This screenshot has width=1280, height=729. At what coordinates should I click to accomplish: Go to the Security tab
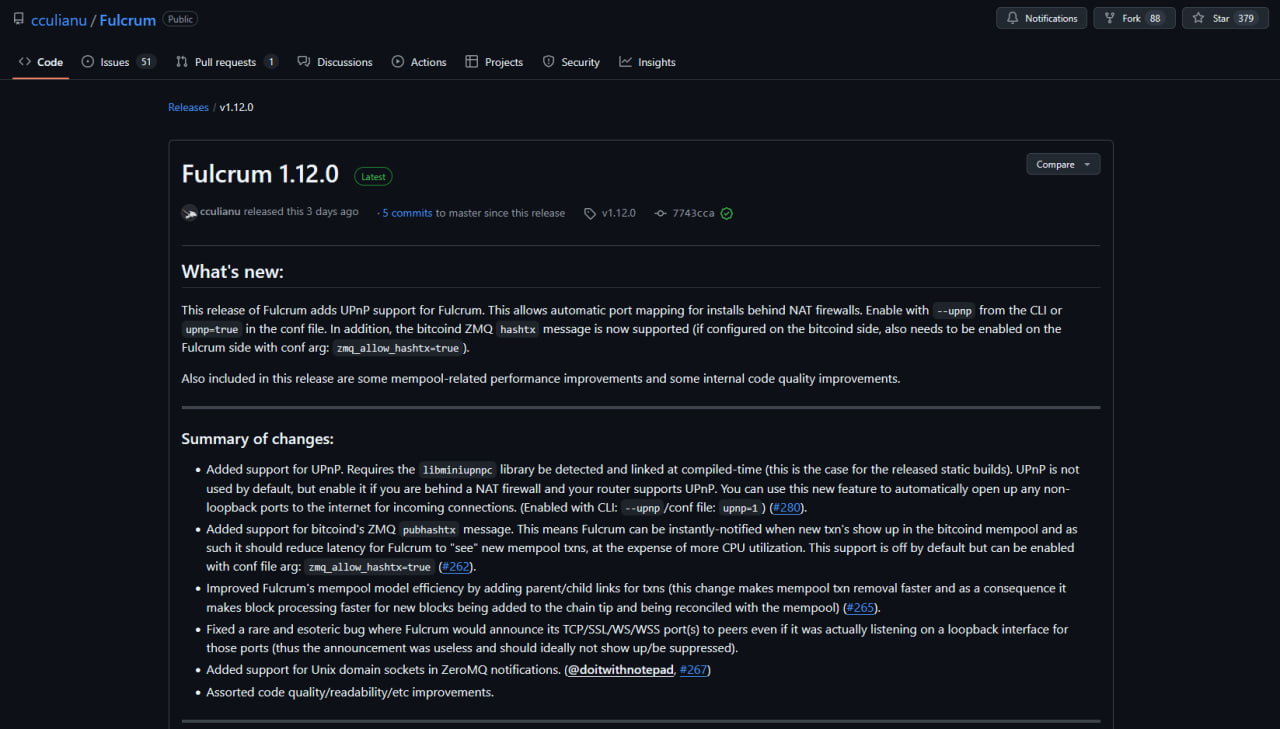[571, 62]
